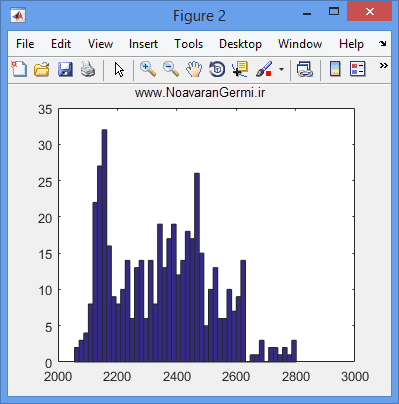Close the Figure 2 window

pos(369,11)
